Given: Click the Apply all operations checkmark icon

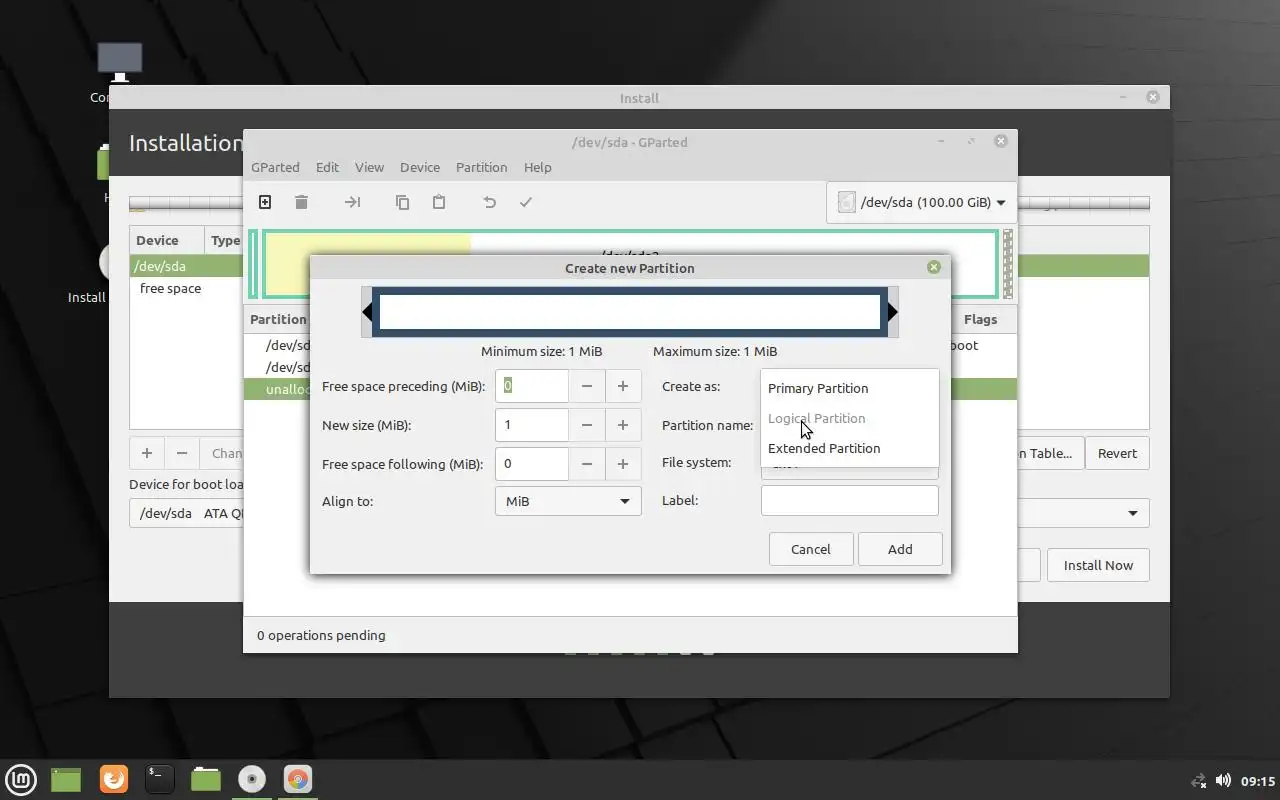Looking at the screenshot, I should [526, 202].
